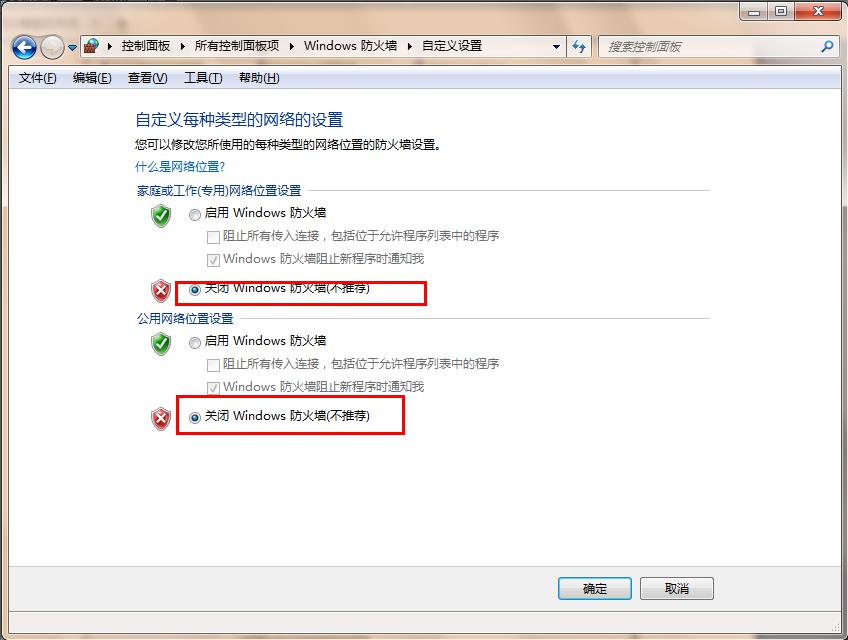Click the grey Forward arrow button
This screenshot has height=640, width=848.
tap(52, 48)
